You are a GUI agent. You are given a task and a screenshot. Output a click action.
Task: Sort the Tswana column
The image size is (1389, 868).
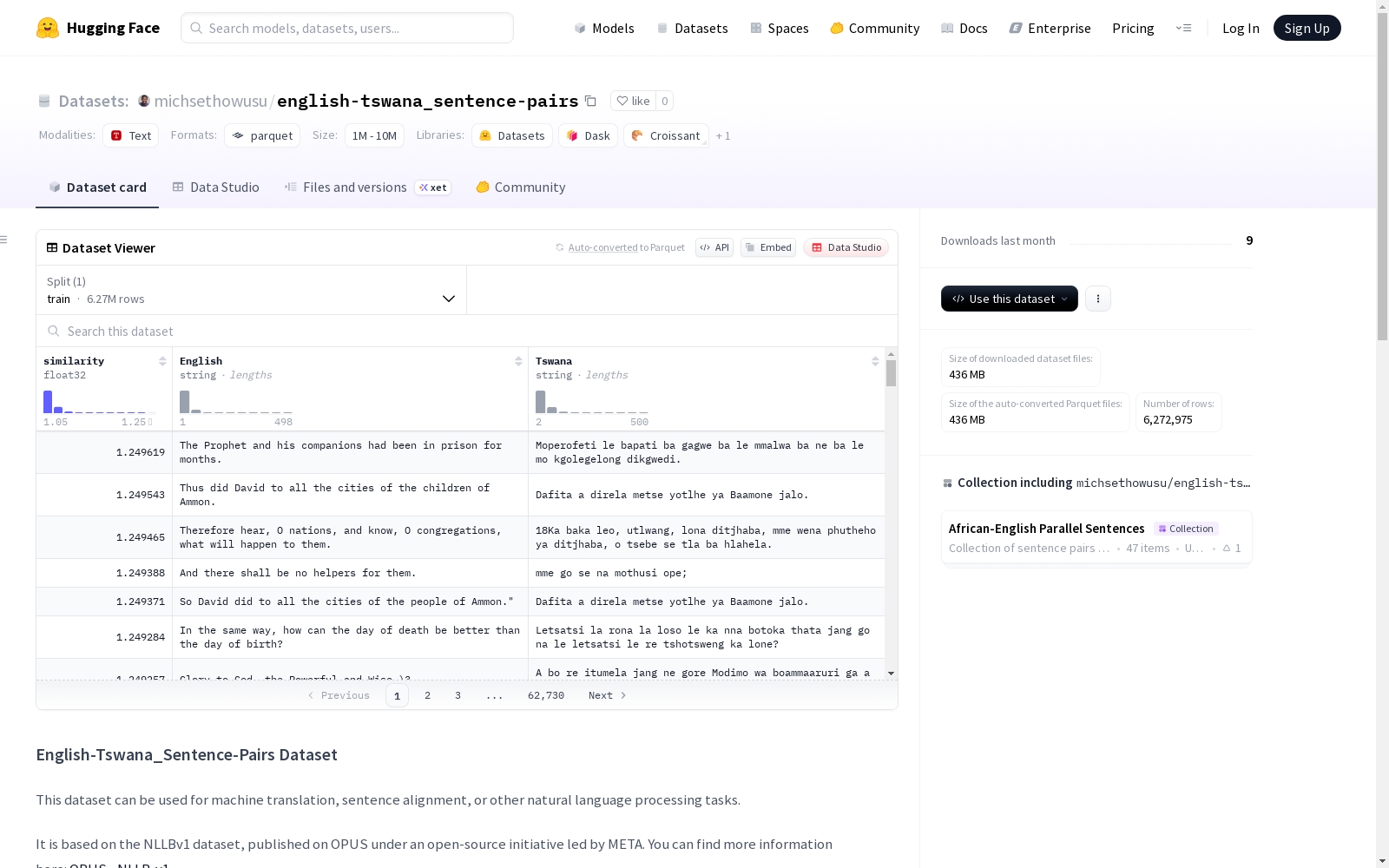875,361
